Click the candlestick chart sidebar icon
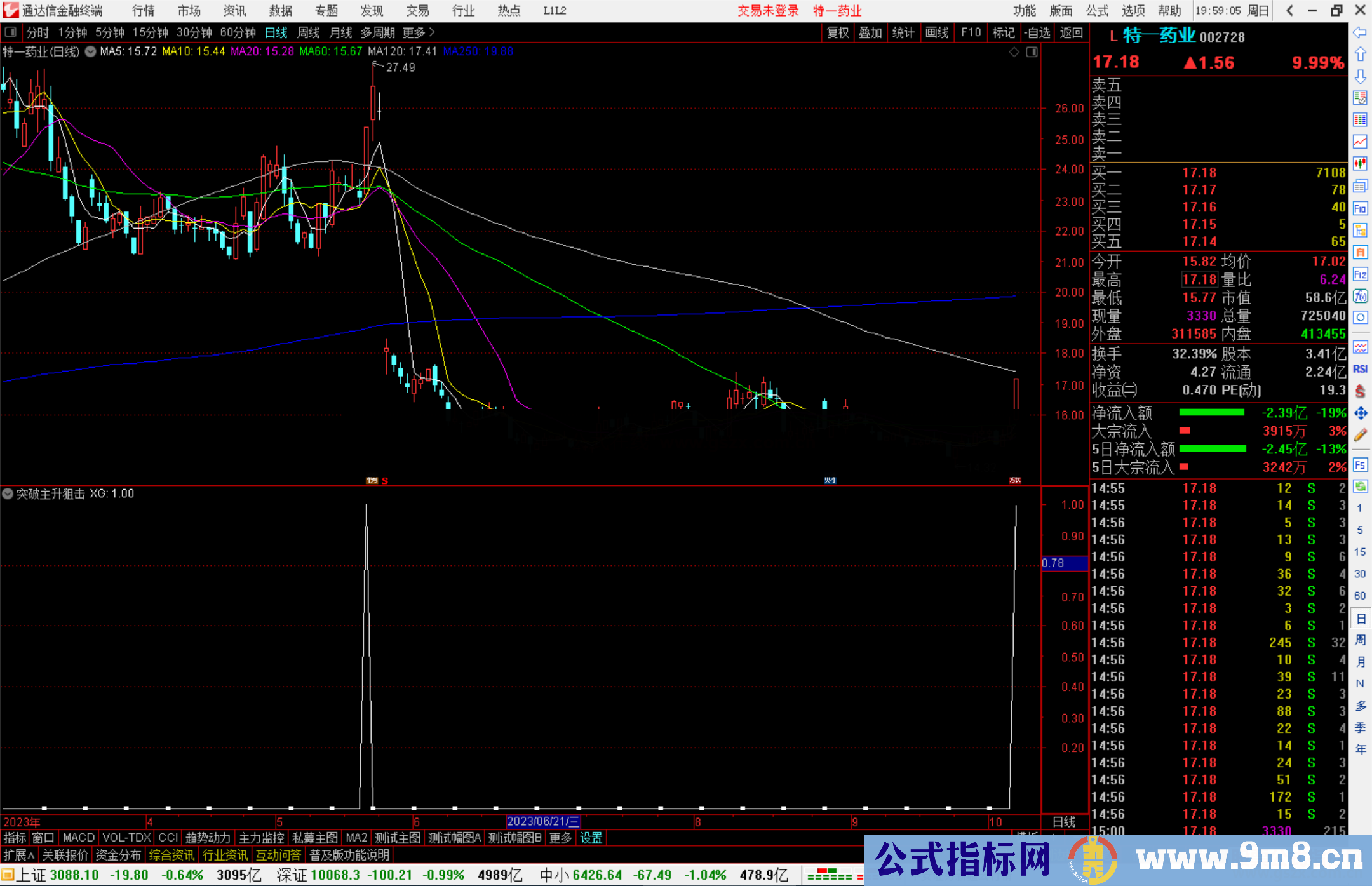This screenshot has width=1372, height=886. tap(1360, 163)
